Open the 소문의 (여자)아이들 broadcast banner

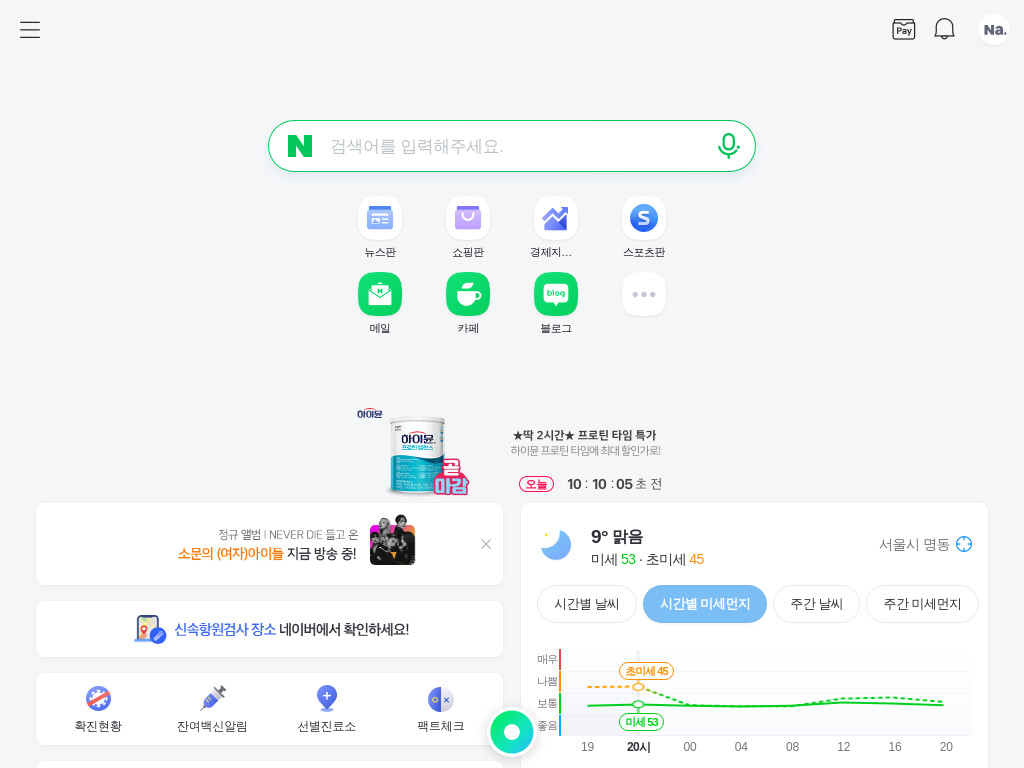pos(269,544)
